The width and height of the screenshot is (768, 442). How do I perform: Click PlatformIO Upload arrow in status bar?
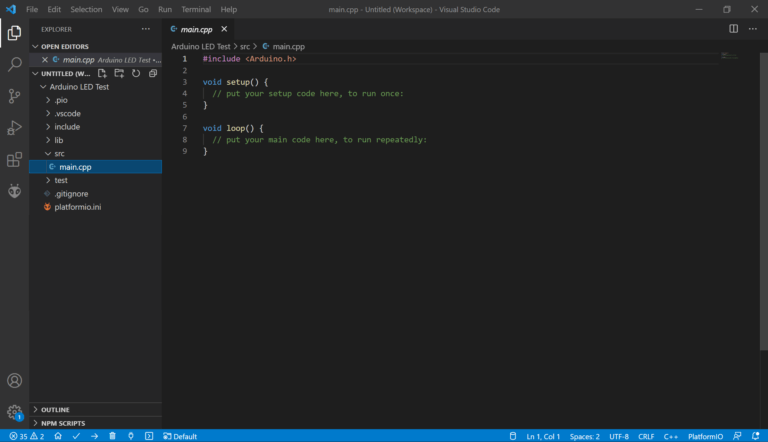[94, 436]
